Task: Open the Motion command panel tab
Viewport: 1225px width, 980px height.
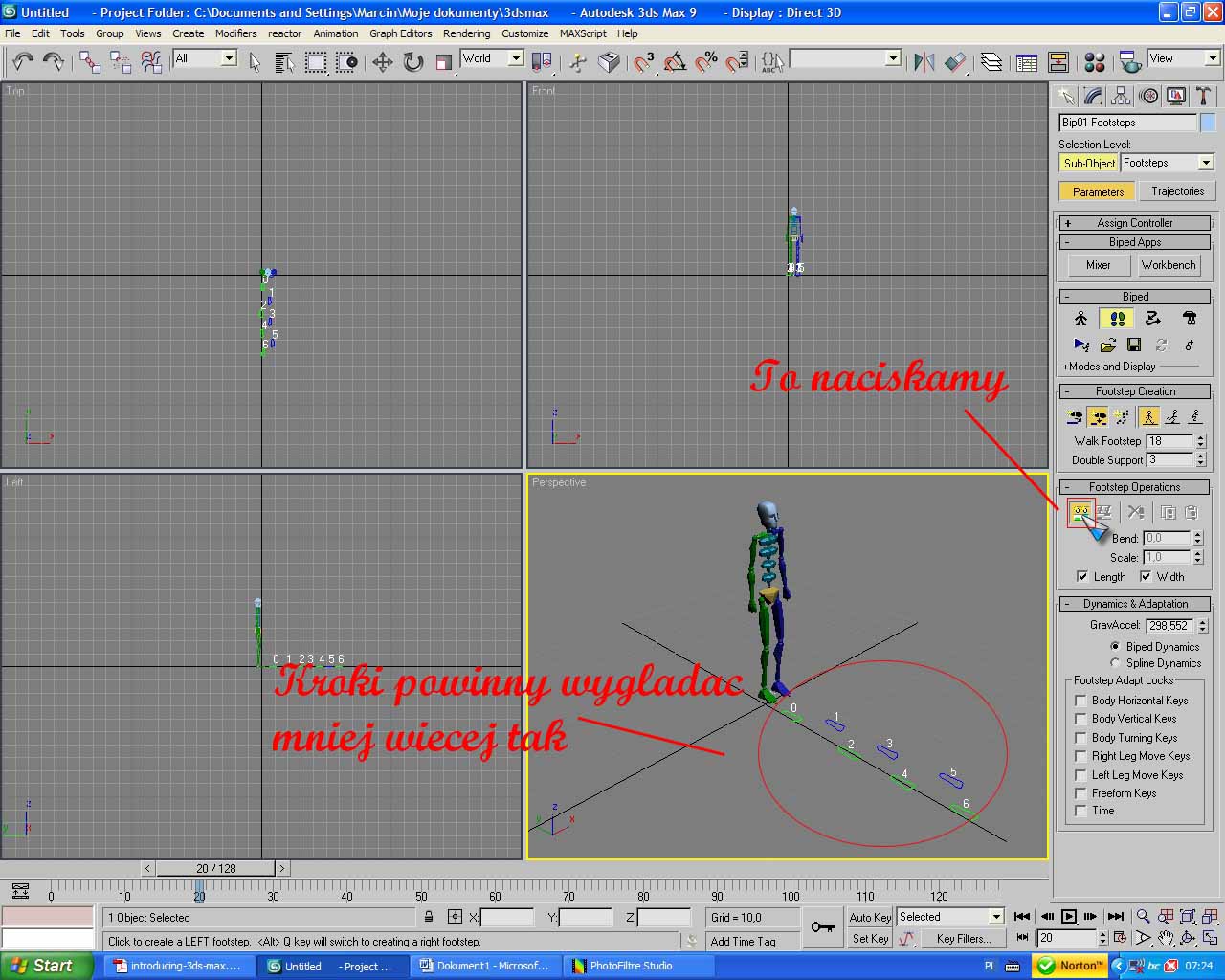Action: click(1148, 96)
